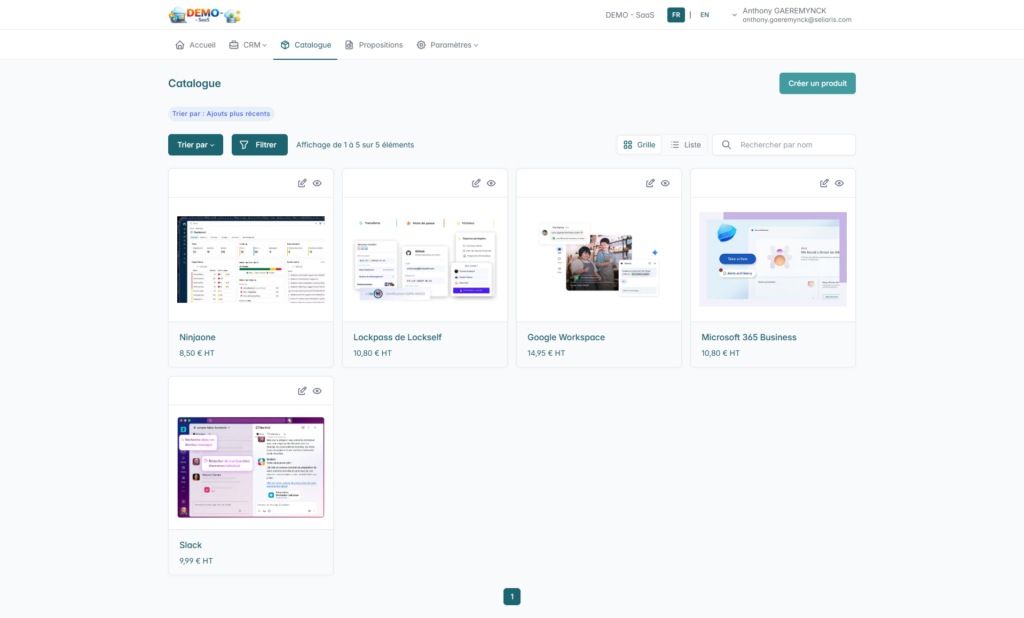The image size is (1024, 618).
Task: Click the edit icon on Microsoft 365 Business card
Action: click(x=824, y=183)
